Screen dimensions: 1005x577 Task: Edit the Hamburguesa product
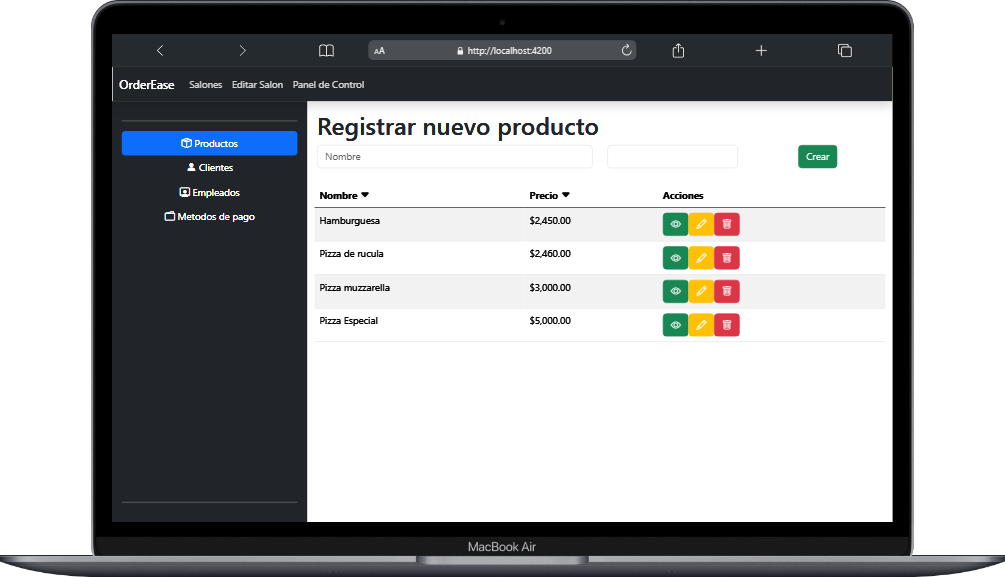701,224
